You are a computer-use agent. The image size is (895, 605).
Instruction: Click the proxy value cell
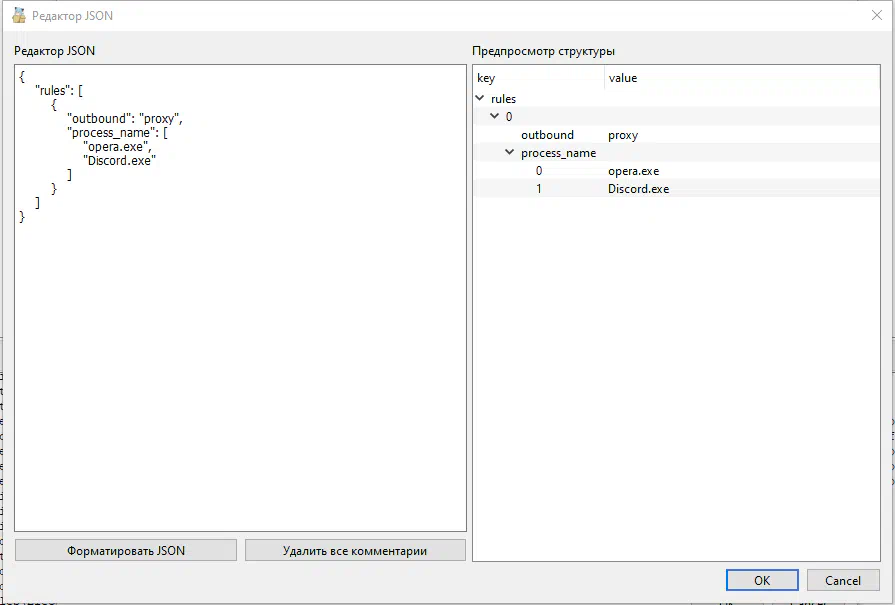[623, 135]
